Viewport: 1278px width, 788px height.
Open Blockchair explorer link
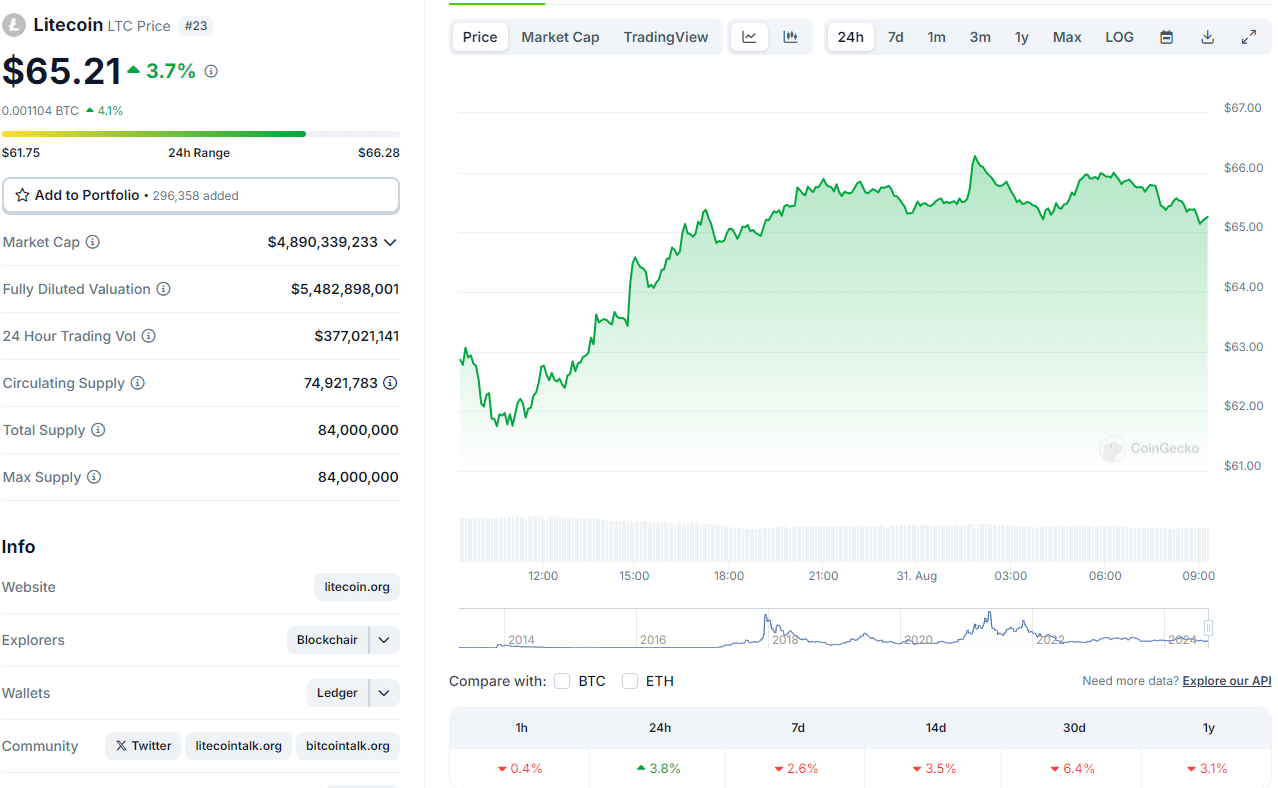click(327, 640)
